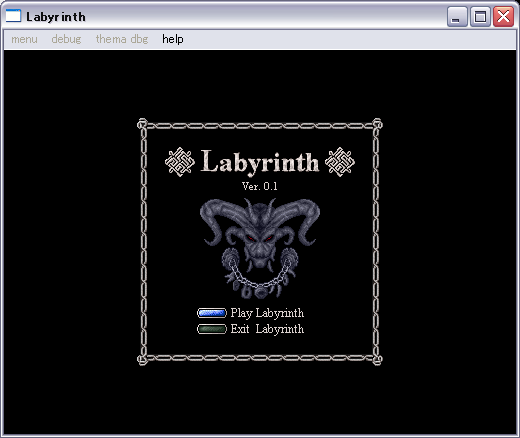Click the Labyrinth title logo text

[x=260, y=162]
